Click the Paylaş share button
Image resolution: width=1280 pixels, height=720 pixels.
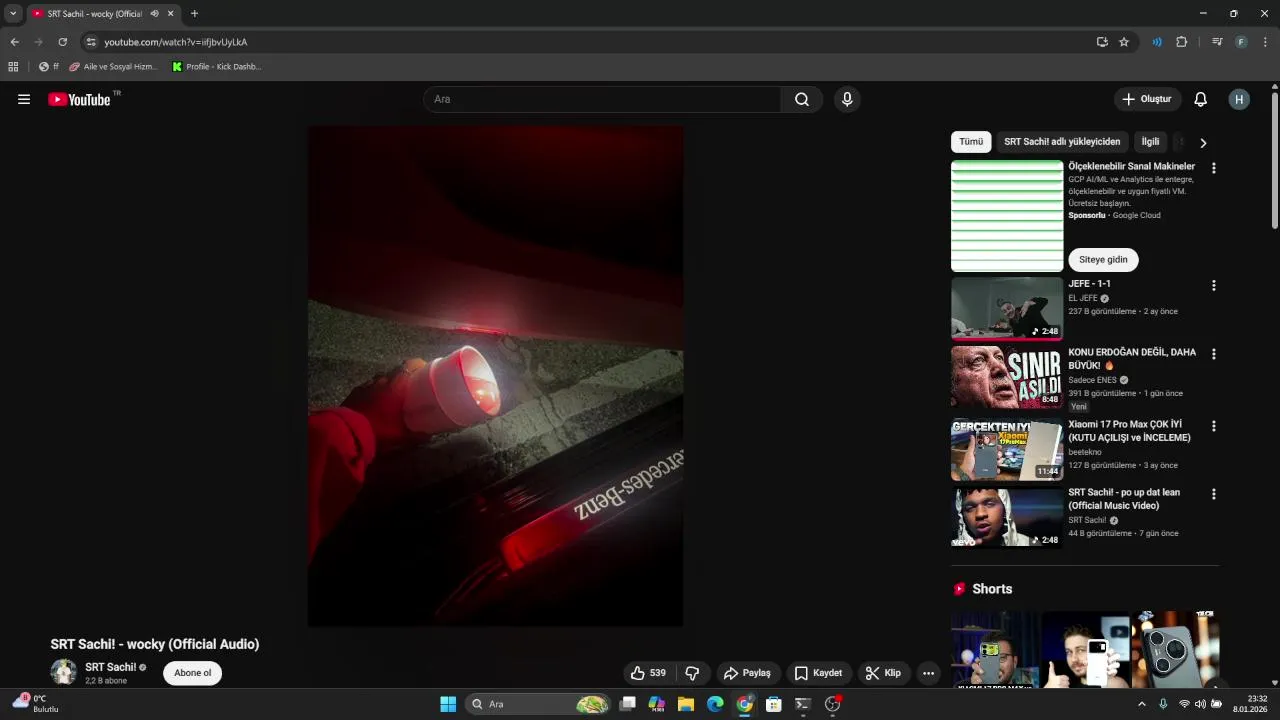tap(747, 673)
